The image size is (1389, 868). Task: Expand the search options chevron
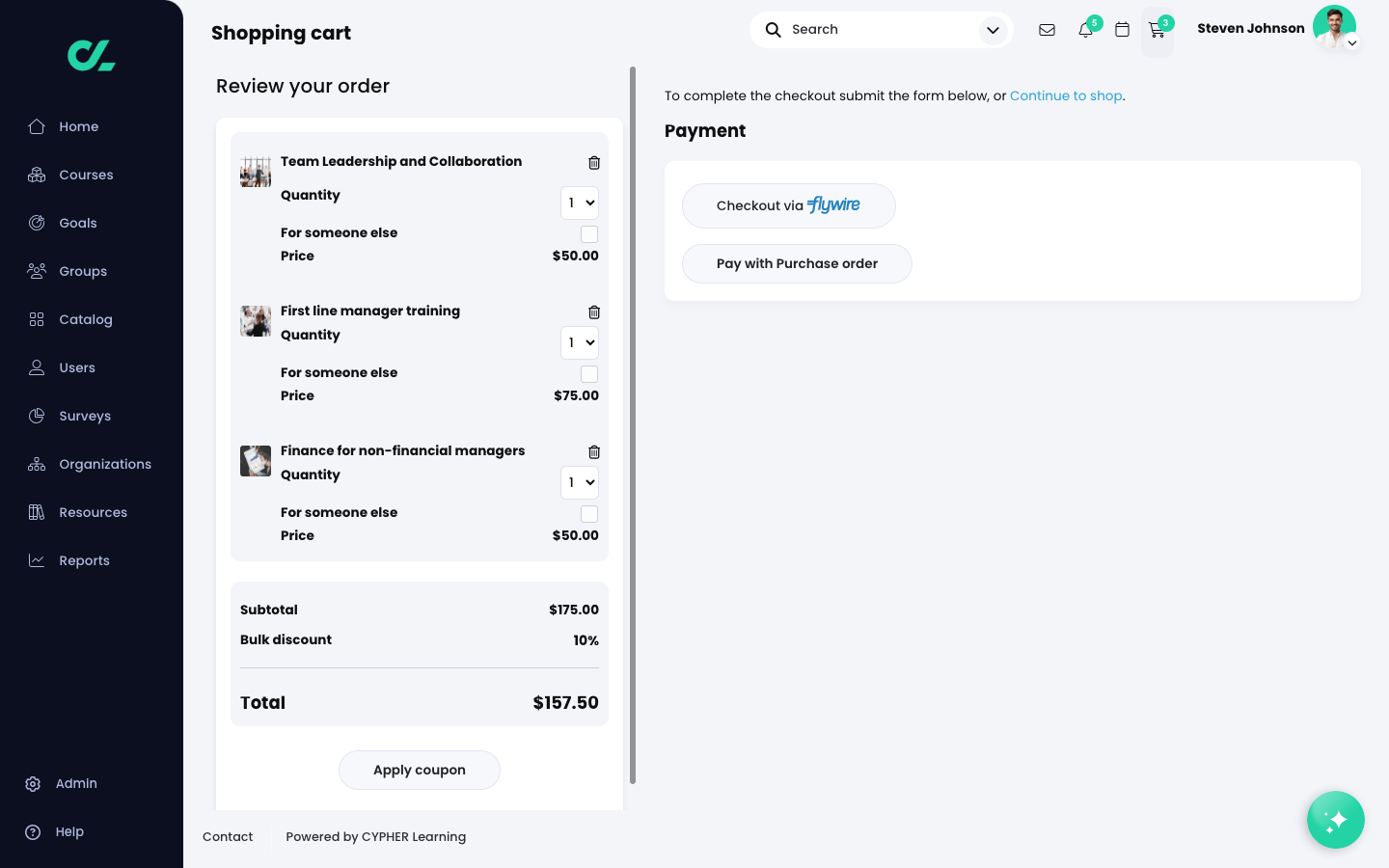tap(993, 30)
